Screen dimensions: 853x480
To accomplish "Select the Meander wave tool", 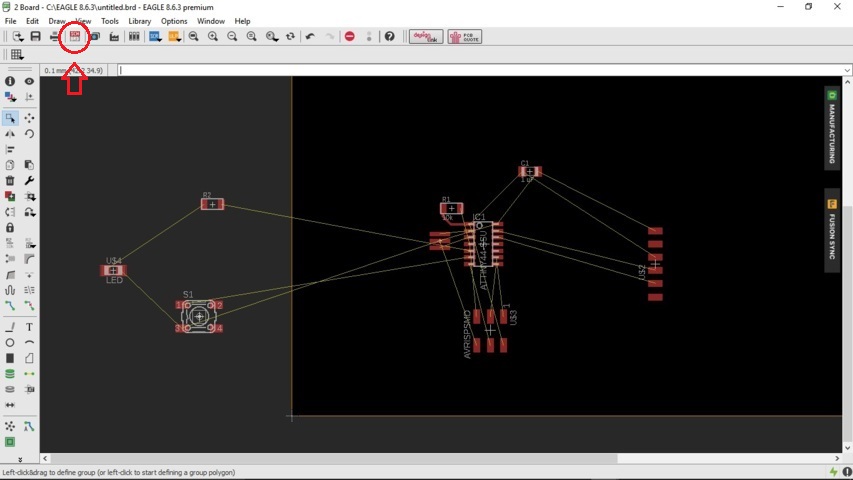I will point(10,290).
